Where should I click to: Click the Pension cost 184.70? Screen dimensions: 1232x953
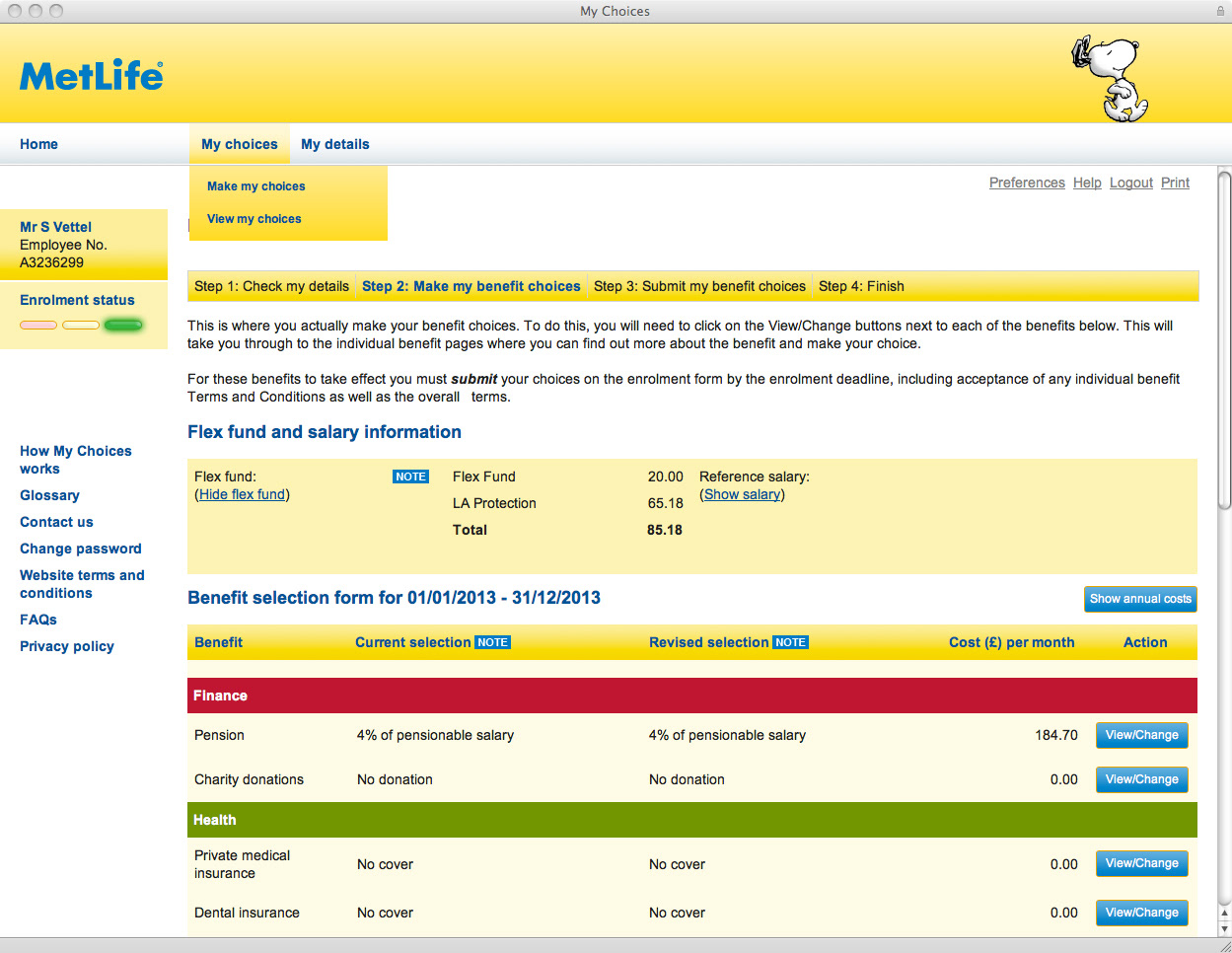point(1056,735)
